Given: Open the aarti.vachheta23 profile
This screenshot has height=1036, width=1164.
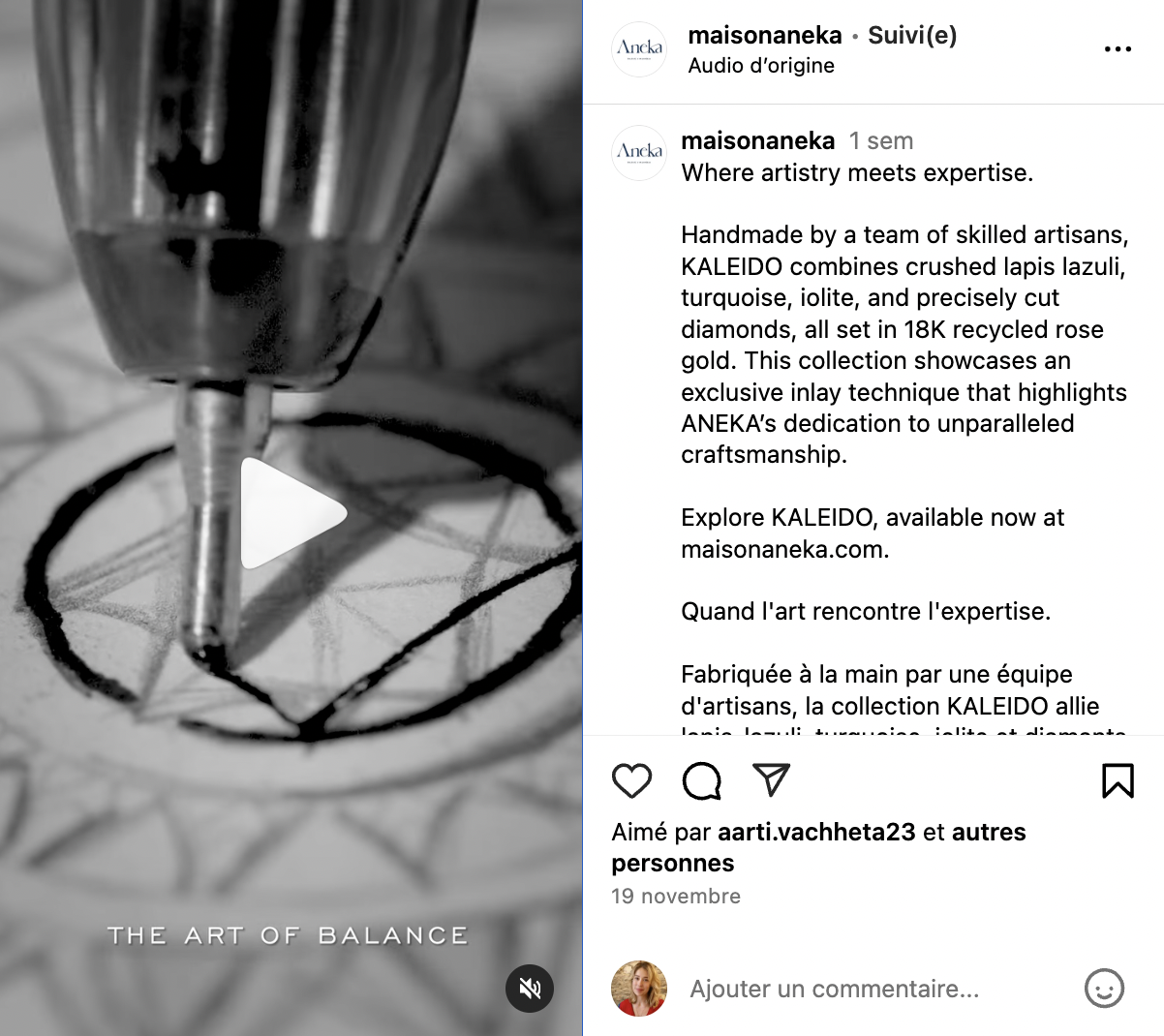Looking at the screenshot, I should 816,832.
